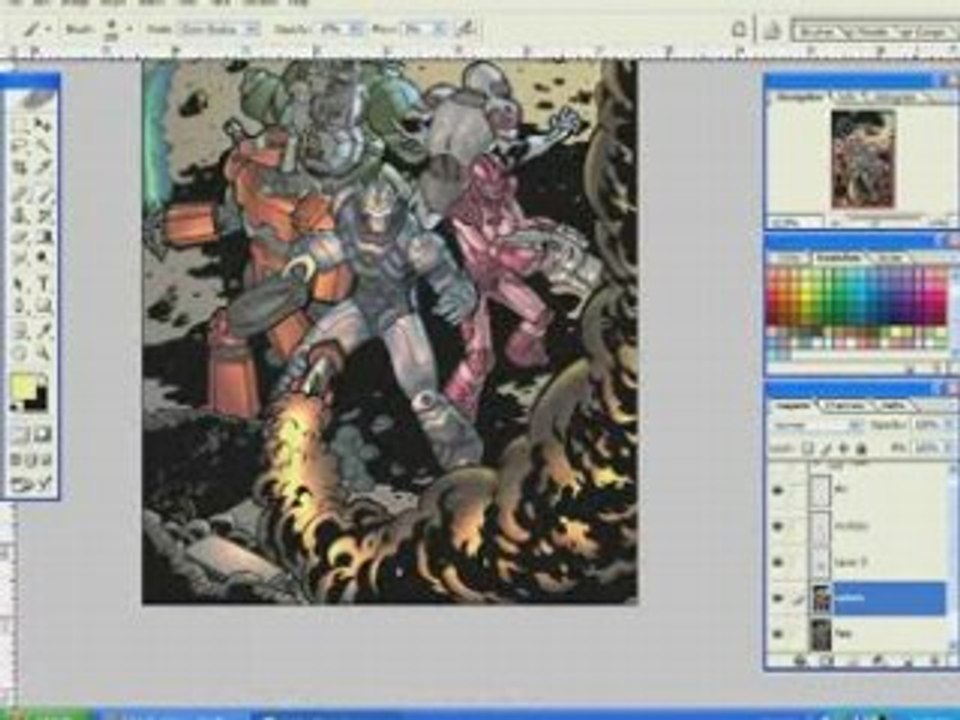Select the Path Selection tool
Viewport: 960px width, 720px height.
[20, 285]
